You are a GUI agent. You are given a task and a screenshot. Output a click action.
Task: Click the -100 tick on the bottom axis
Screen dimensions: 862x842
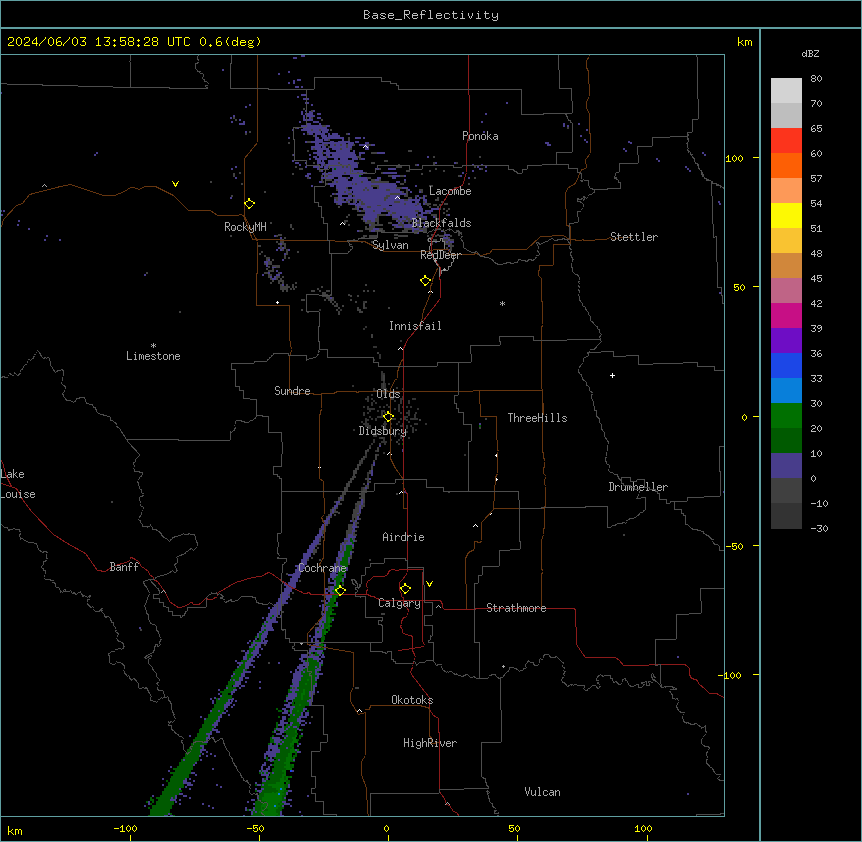125,828
